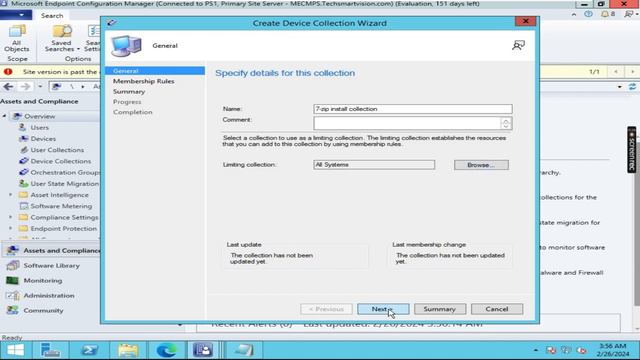Collapse the ribbon using caret icon

(x=574, y=14)
